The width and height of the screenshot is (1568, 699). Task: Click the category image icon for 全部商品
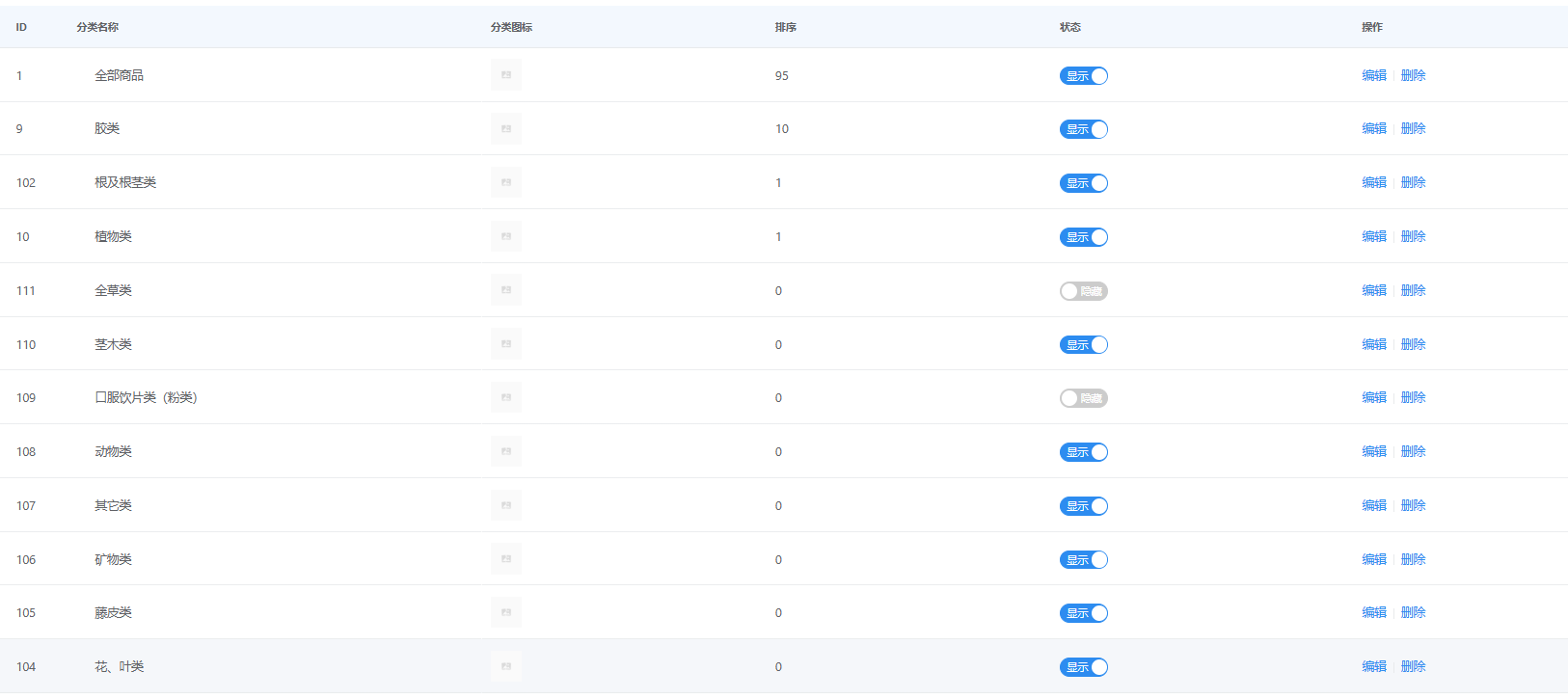506,75
